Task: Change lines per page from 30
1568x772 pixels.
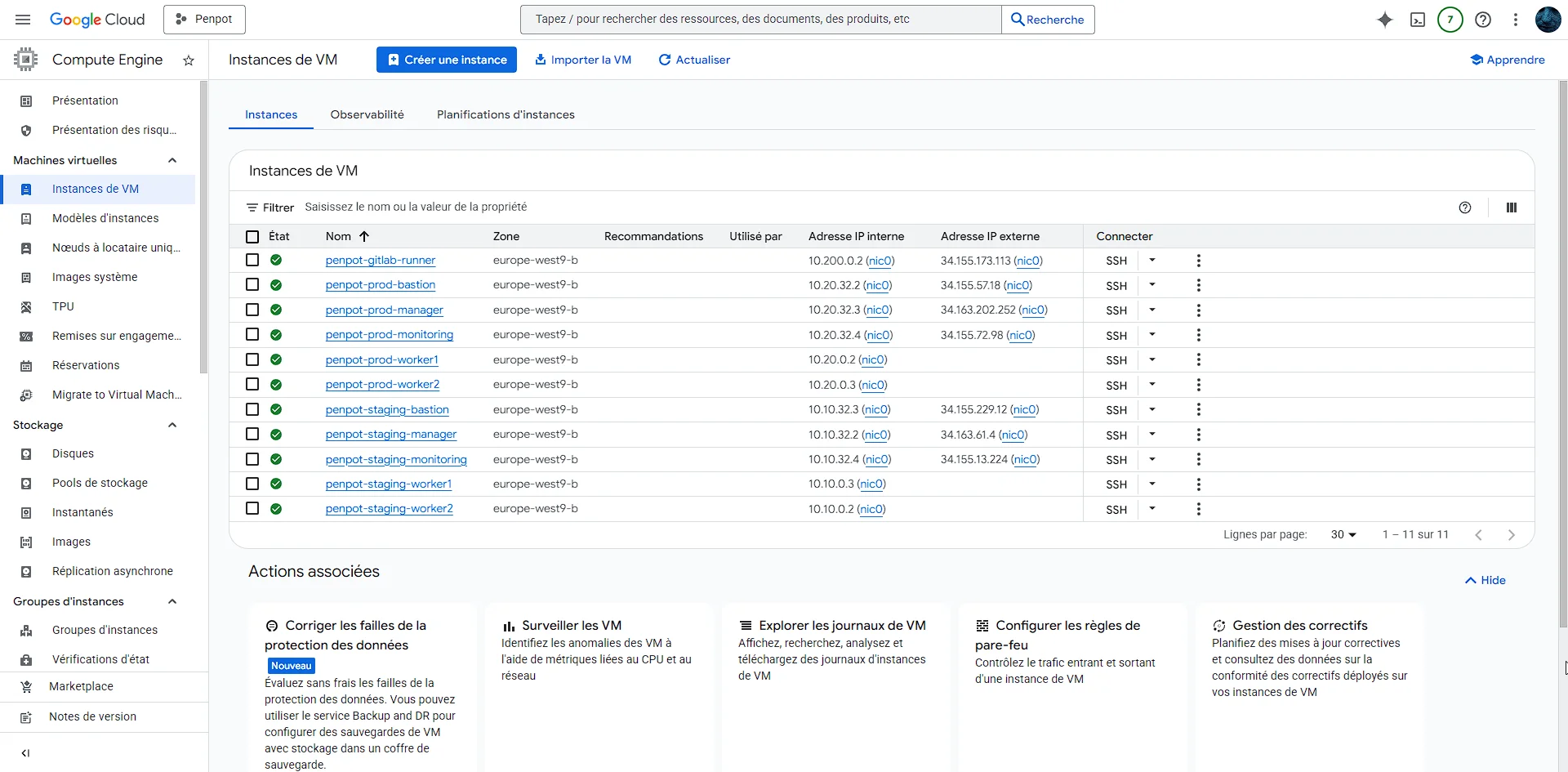Action: (1343, 534)
